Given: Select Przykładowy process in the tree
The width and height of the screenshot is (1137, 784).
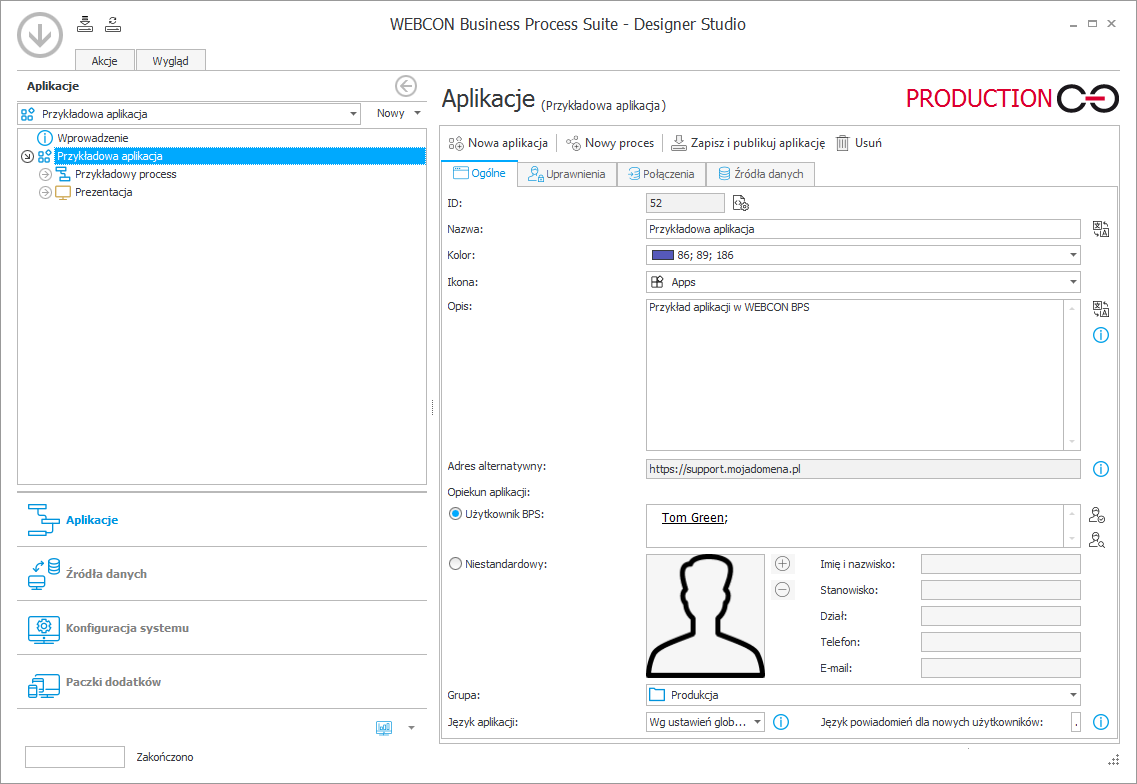Looking at the screenshot, I should (x=125, y=174).
